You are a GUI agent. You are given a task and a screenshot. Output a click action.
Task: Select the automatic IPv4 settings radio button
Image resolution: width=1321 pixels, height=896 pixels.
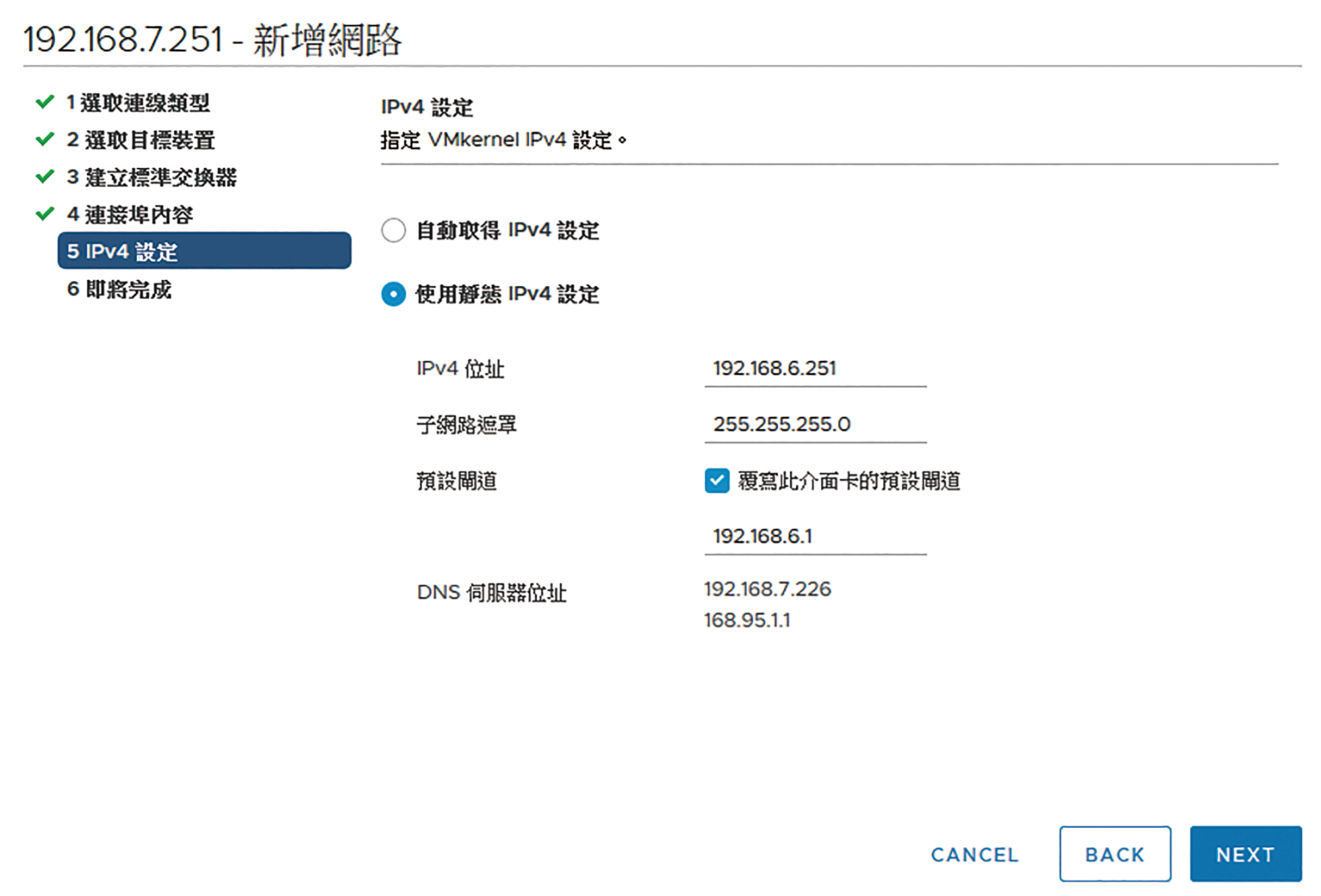[393, 230]
